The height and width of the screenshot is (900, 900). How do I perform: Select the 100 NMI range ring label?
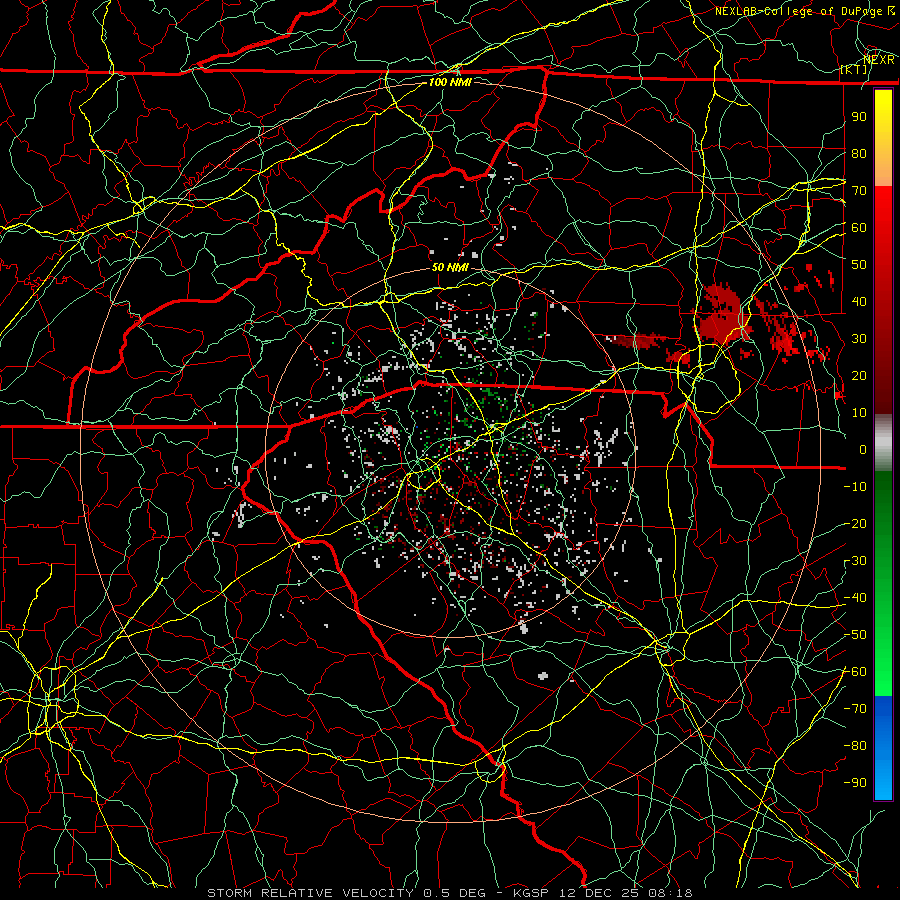(450, 82)
